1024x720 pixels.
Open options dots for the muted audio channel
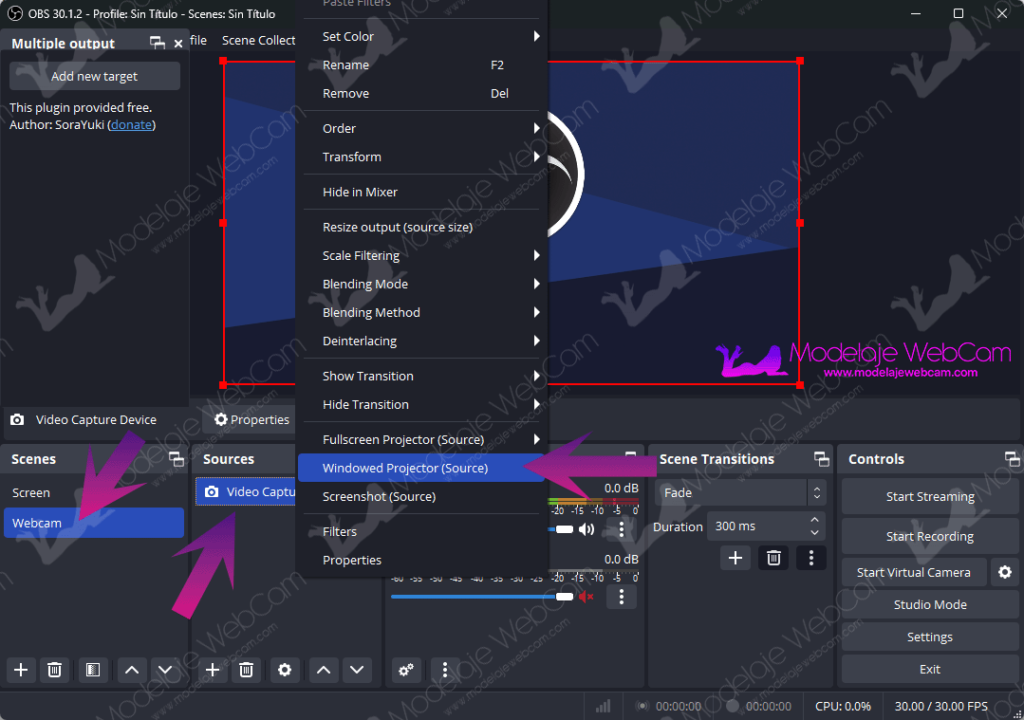pyautogui.click(x=621, y=597)
